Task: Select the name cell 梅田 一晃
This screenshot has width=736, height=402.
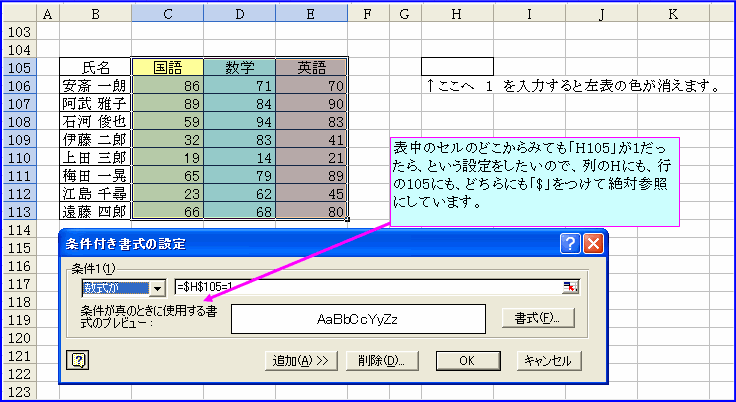Action: pos(95,175)
